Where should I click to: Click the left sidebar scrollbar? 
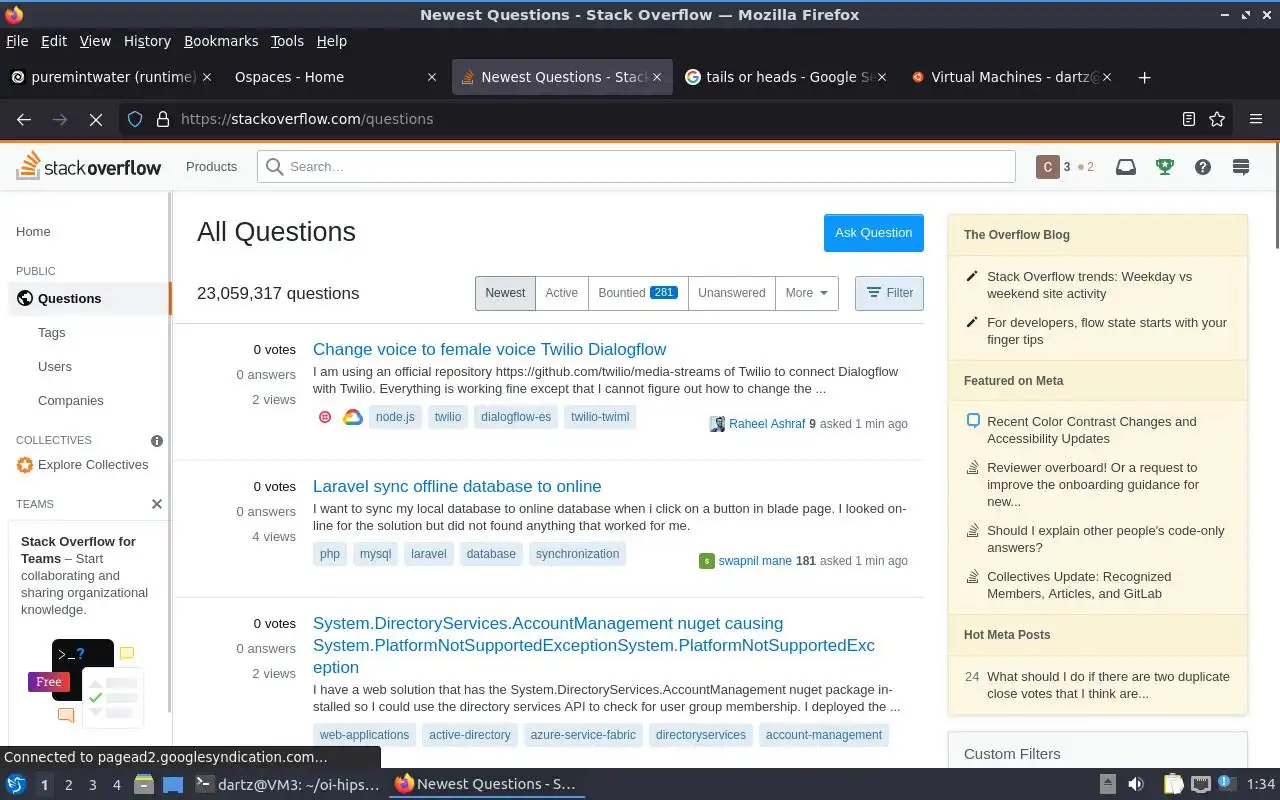coord(170,450)
